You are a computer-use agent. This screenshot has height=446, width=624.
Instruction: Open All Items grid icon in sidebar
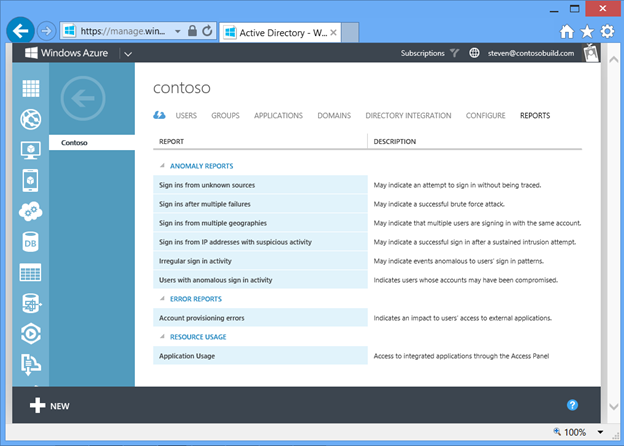[31, 88]
